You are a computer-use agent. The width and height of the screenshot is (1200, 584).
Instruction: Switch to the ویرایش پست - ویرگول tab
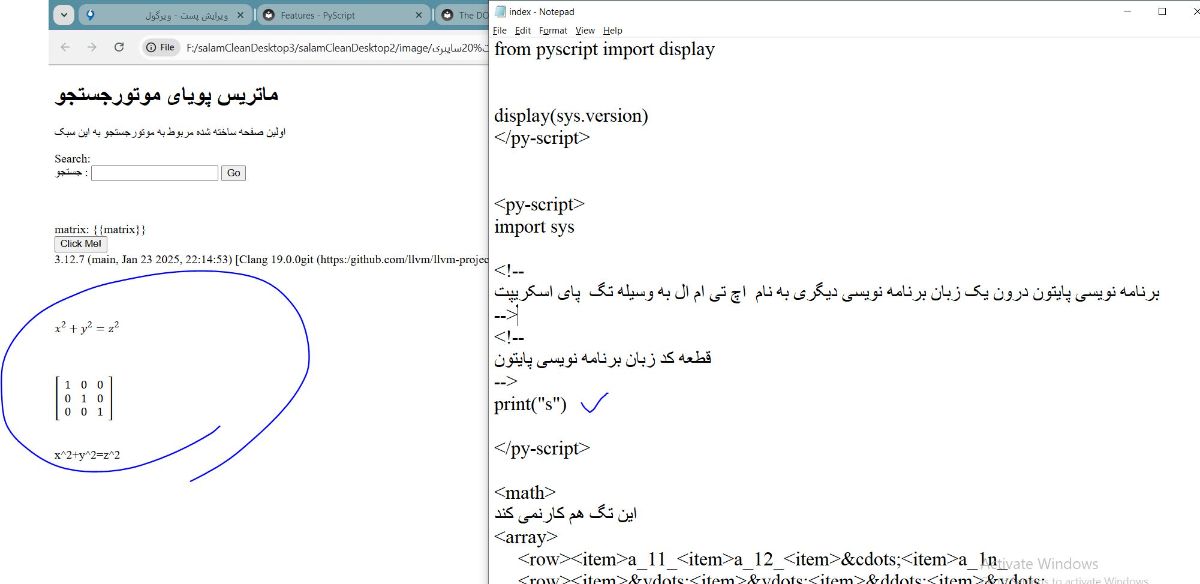(x=160, y=15)
